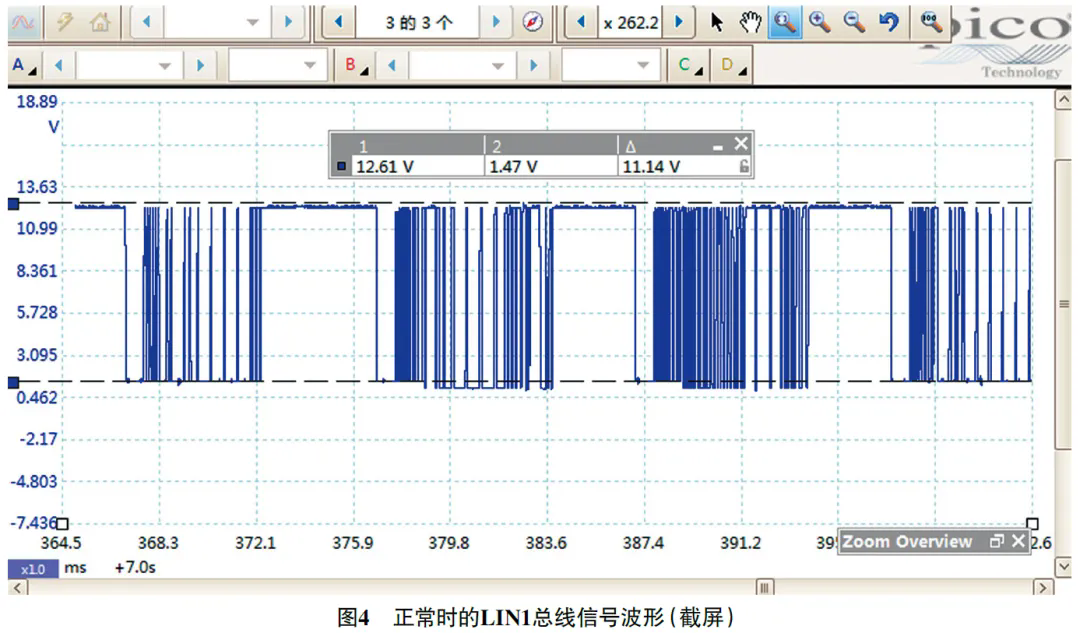
Task: Click the Home display icon
Action: point(101,23)
